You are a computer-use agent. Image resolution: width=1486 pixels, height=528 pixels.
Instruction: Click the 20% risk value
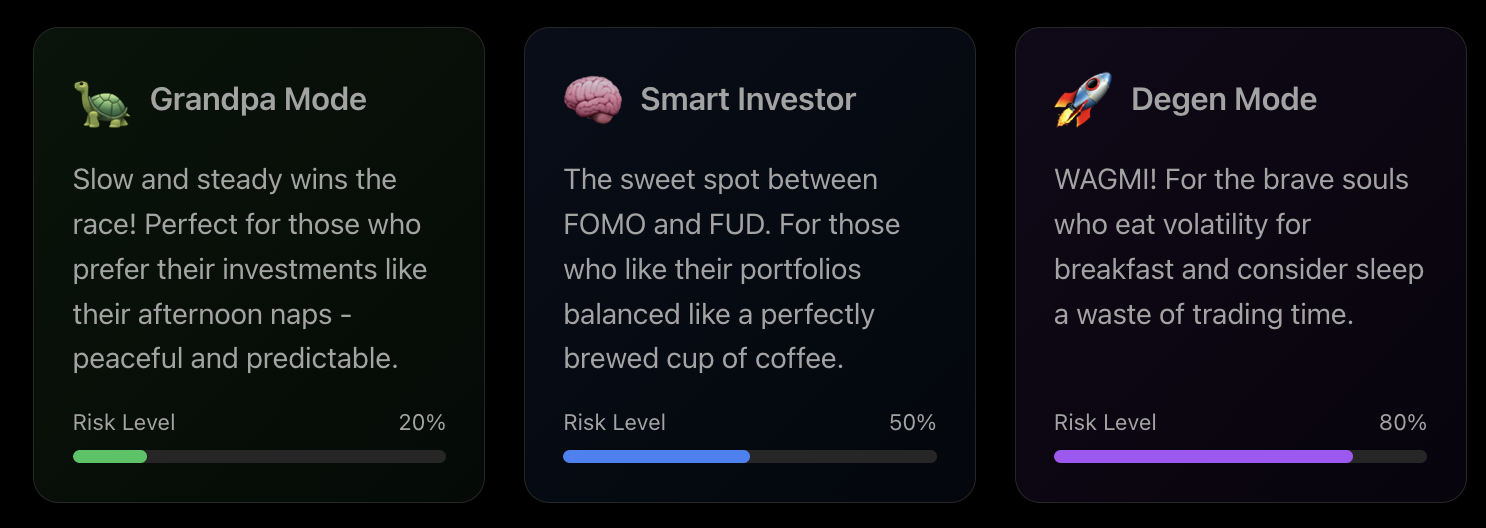[422, 423]
